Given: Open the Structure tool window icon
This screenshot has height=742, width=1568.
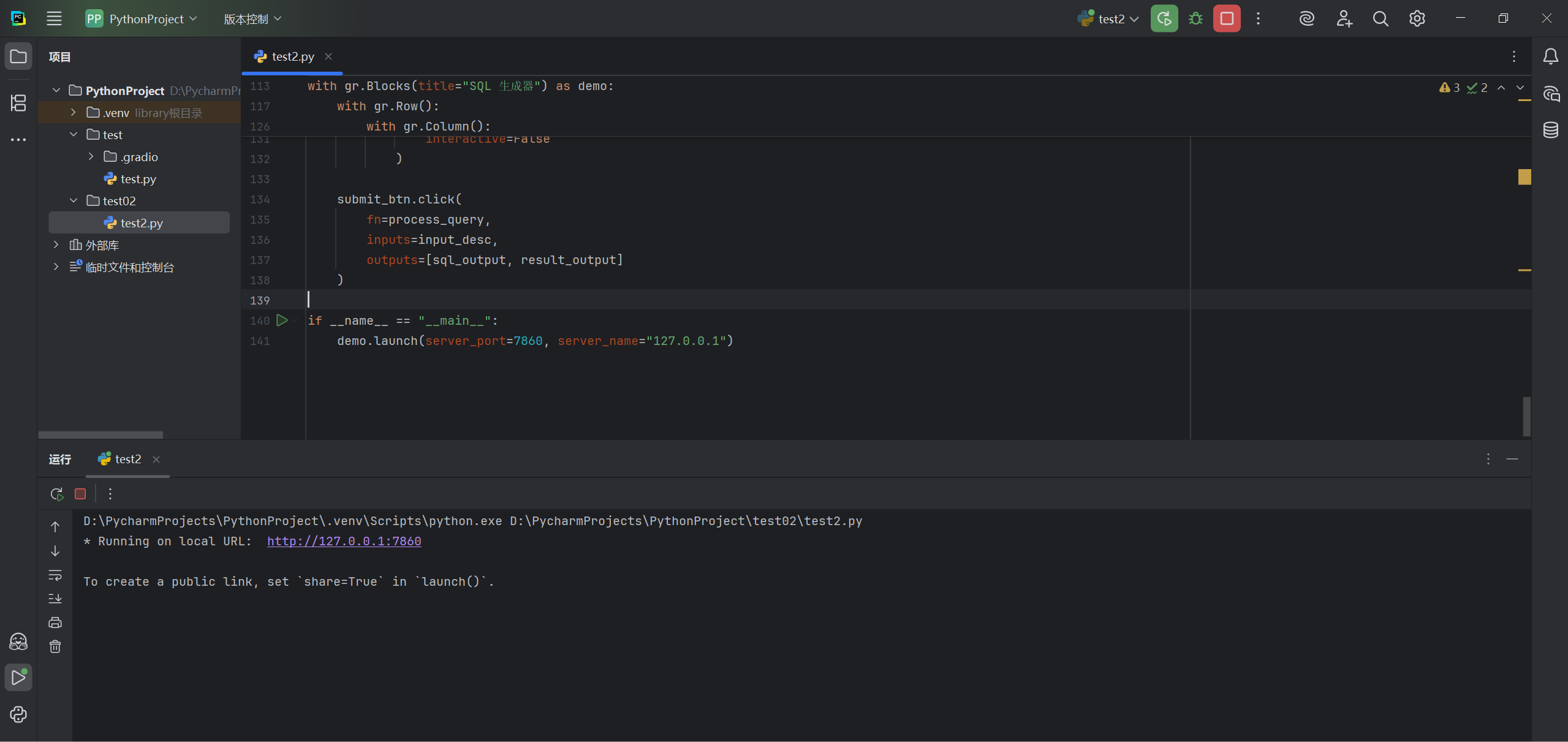Looking at the screenshot, I should [18, 102].
